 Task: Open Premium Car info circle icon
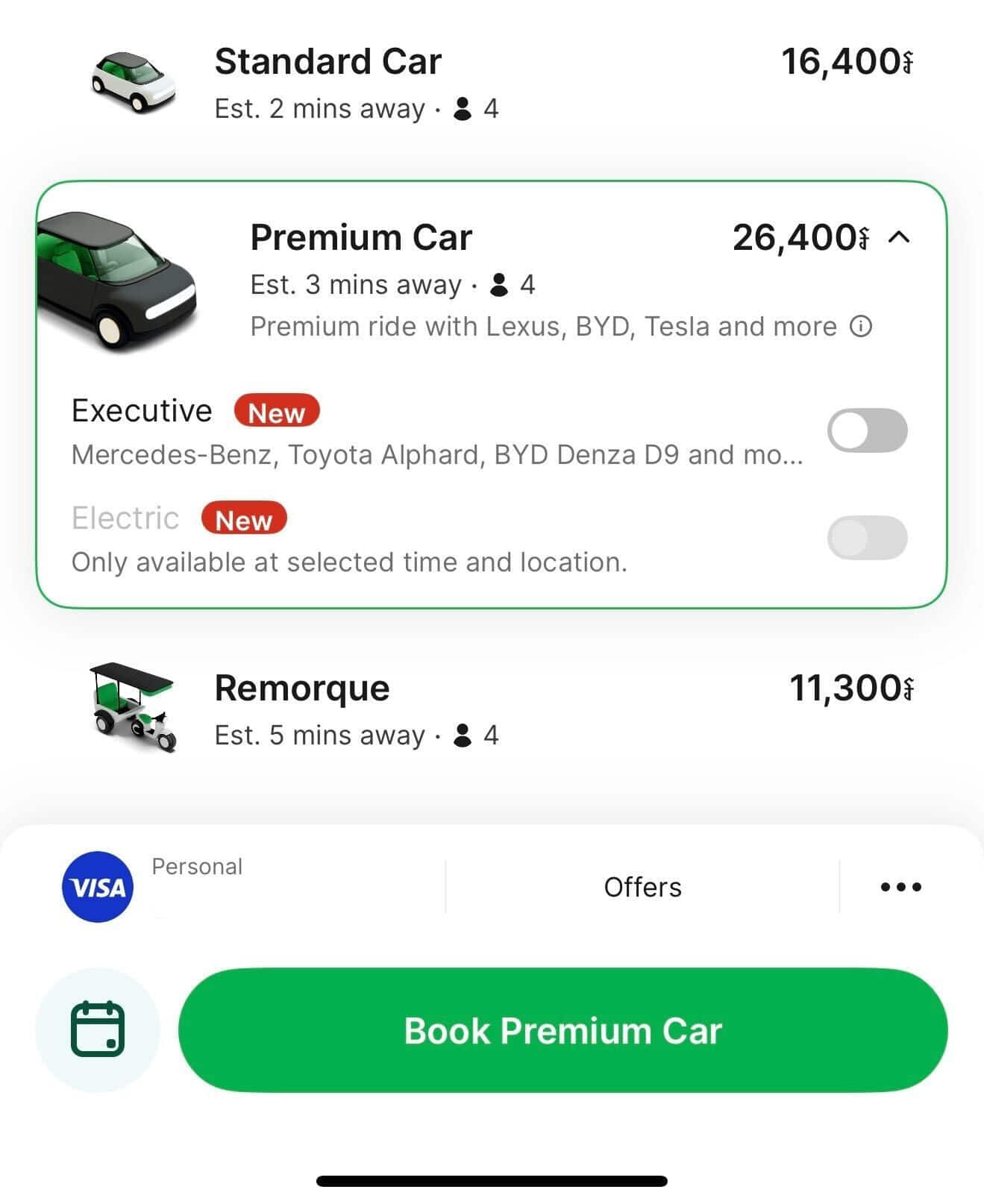coord(861,327)
